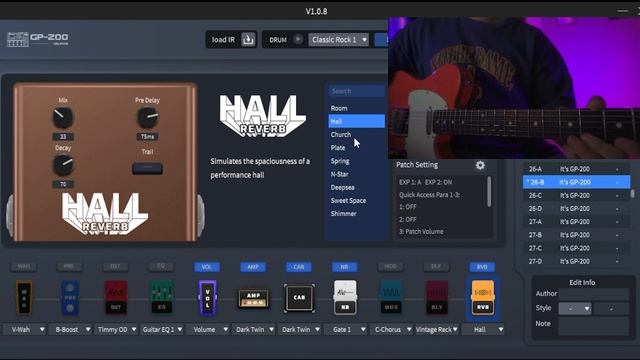Toggle the VOL module off
640x360 pixels.
207,267
